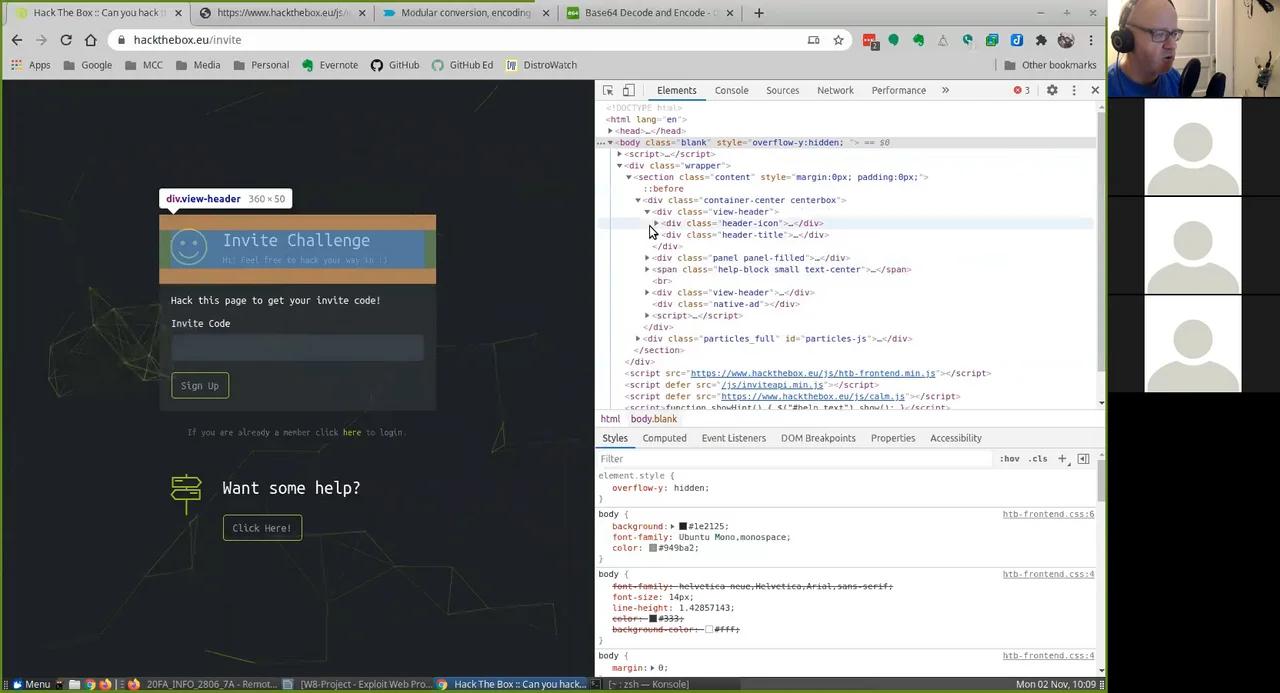Enable the :hov pseudo-class toggle
This screenshot has width=1280, height=693.
point(1009,458)
